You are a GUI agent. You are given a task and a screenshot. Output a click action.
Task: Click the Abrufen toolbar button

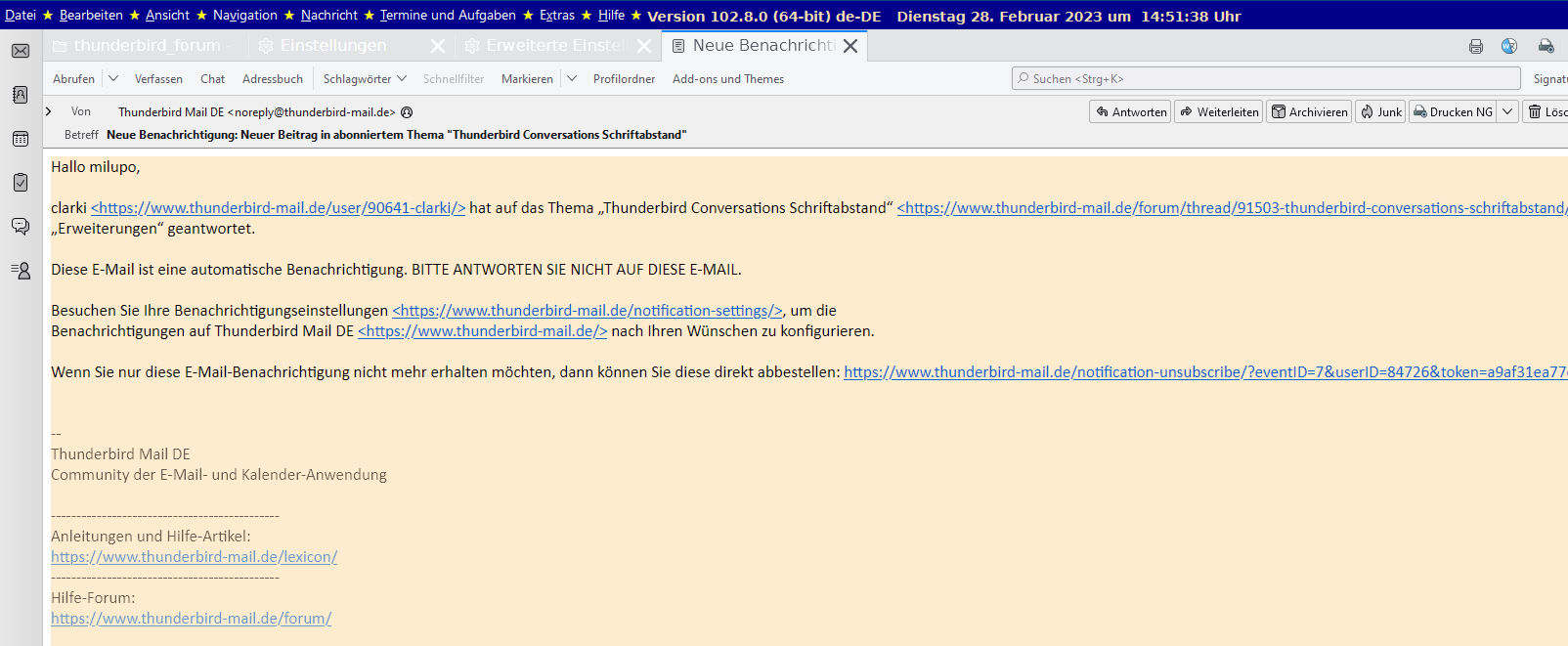(74, 79)
